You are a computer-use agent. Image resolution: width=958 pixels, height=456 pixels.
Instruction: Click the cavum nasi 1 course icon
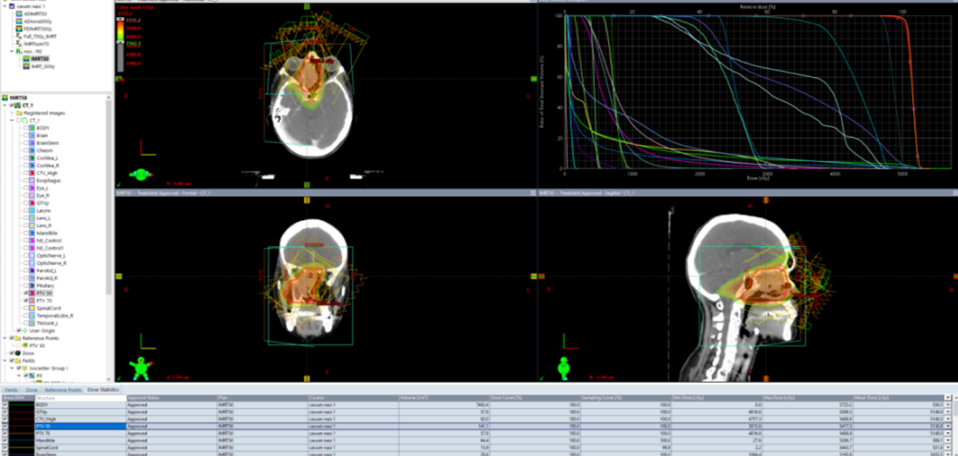pos(12,6)
